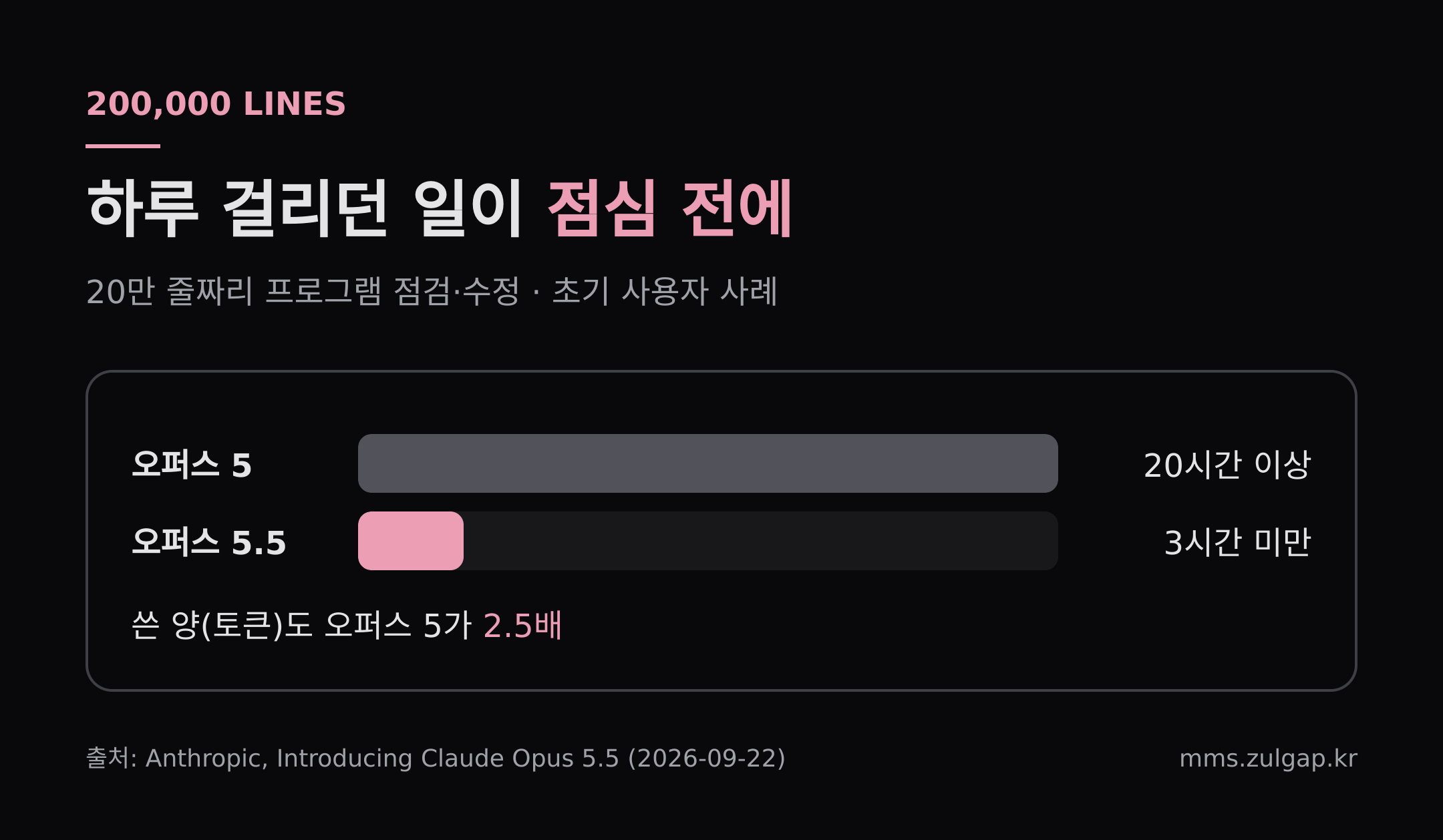Click the pink 오퍼스 5.5 bar fill
The height and width of the screenshot is (840, 1443).
pos(411,541)
